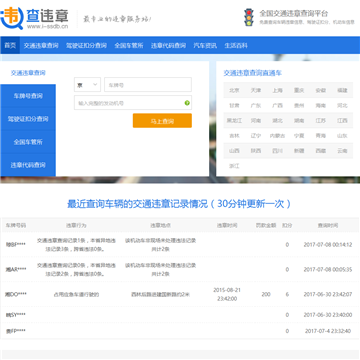Choose 河北 in the province grid
The image size is (360, 360).
click(x=342, y=105)
